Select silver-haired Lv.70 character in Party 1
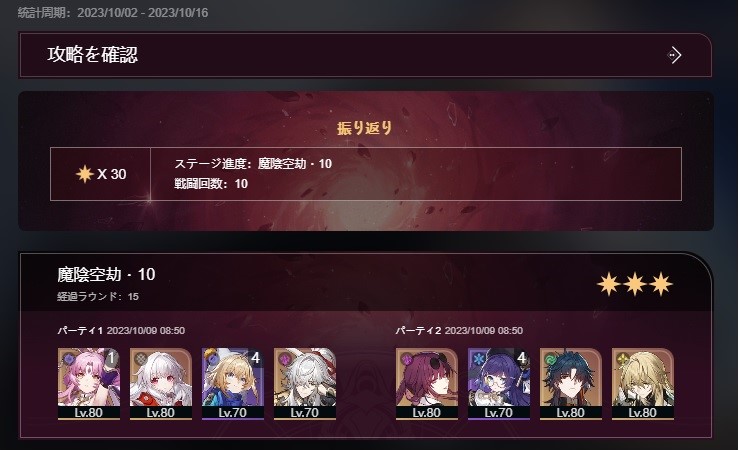Screen dimensions: 740x450 click(x=304, y=383)
